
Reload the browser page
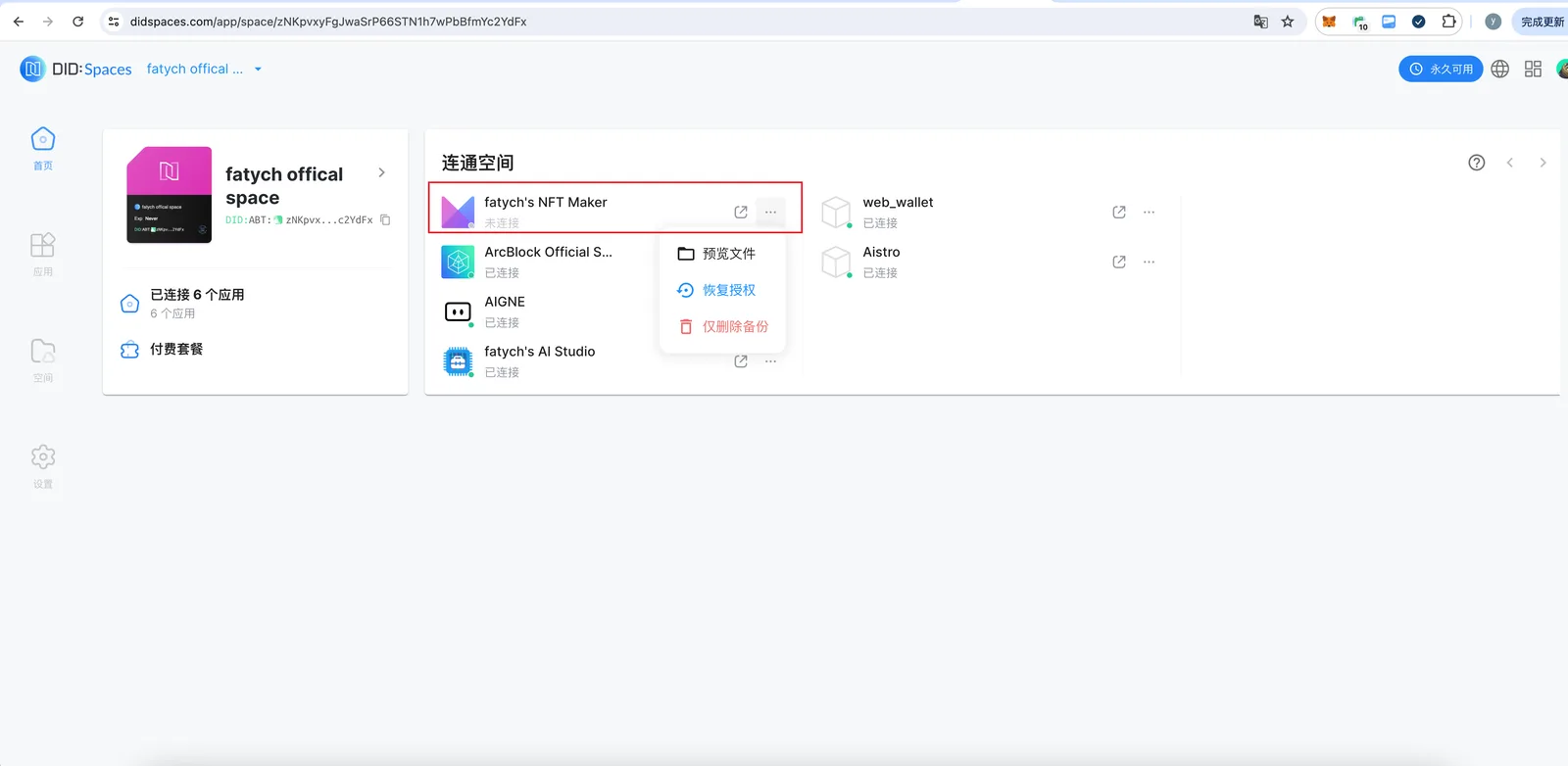click(78, 22)
